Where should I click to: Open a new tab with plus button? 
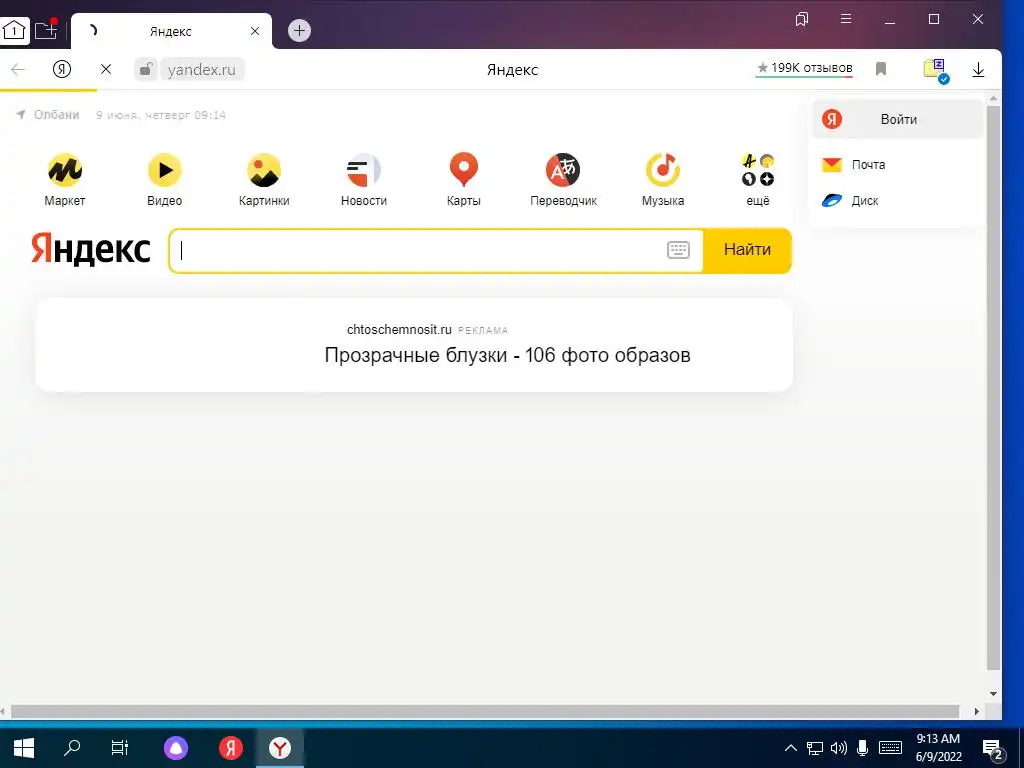(299, 30)
